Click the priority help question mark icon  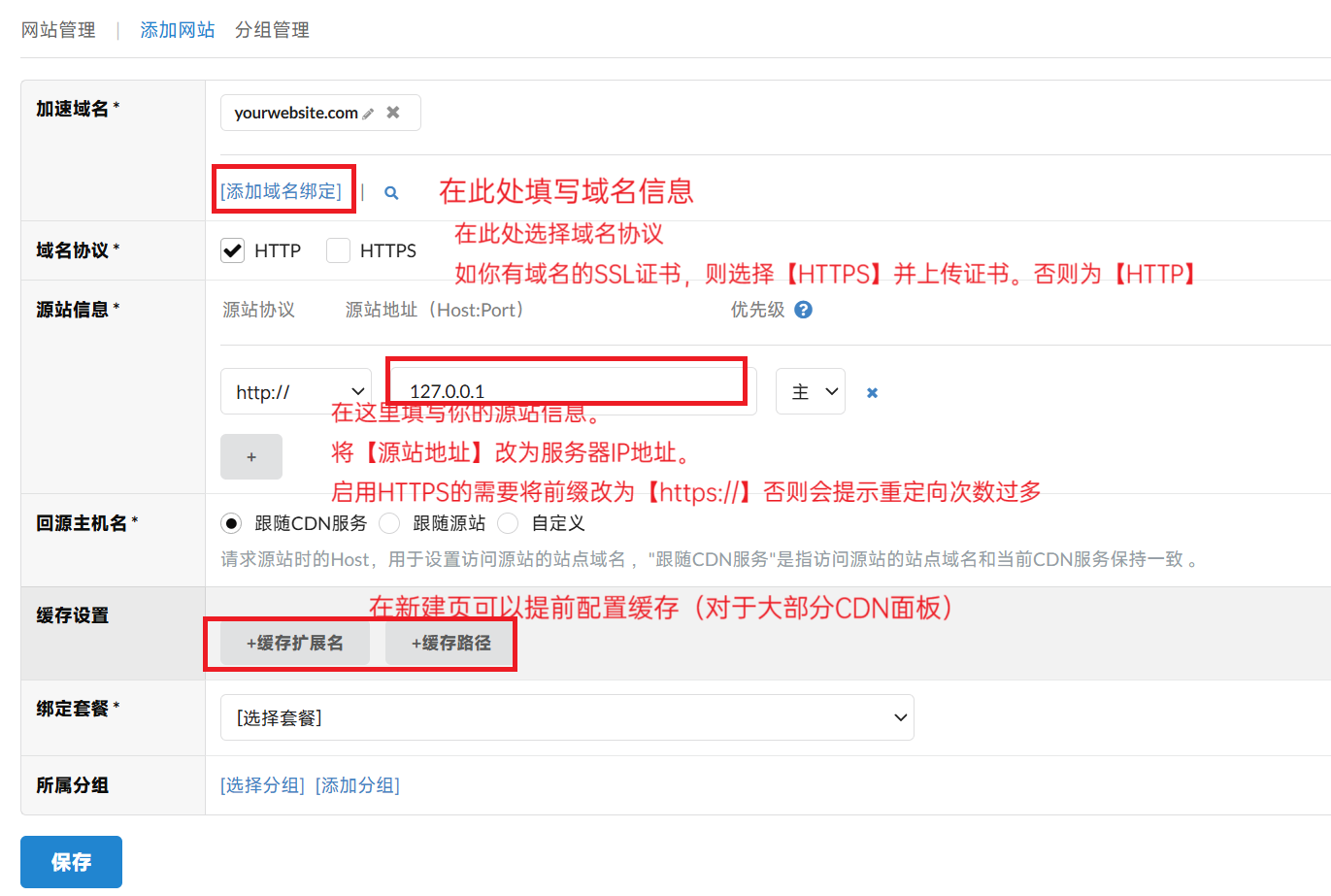[803, 310]
